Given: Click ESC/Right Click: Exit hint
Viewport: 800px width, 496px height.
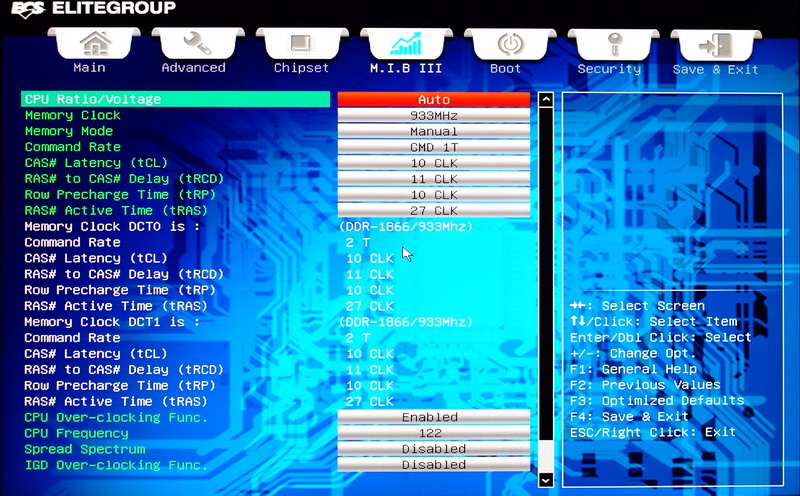Looking at the screenshot, I should (x=653, y=432).
